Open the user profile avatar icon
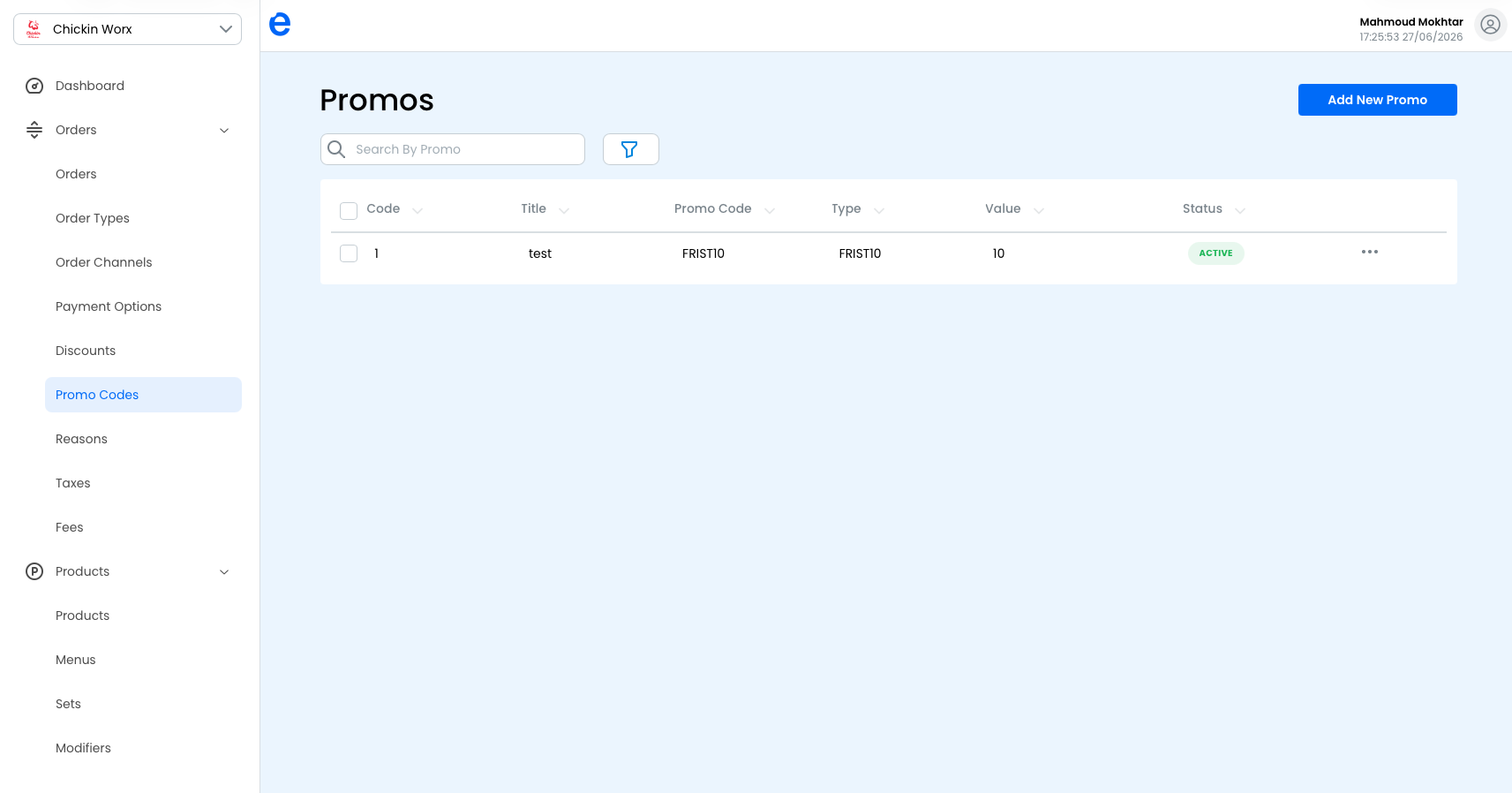1512x793 pixels. (x=1491, y=25)
